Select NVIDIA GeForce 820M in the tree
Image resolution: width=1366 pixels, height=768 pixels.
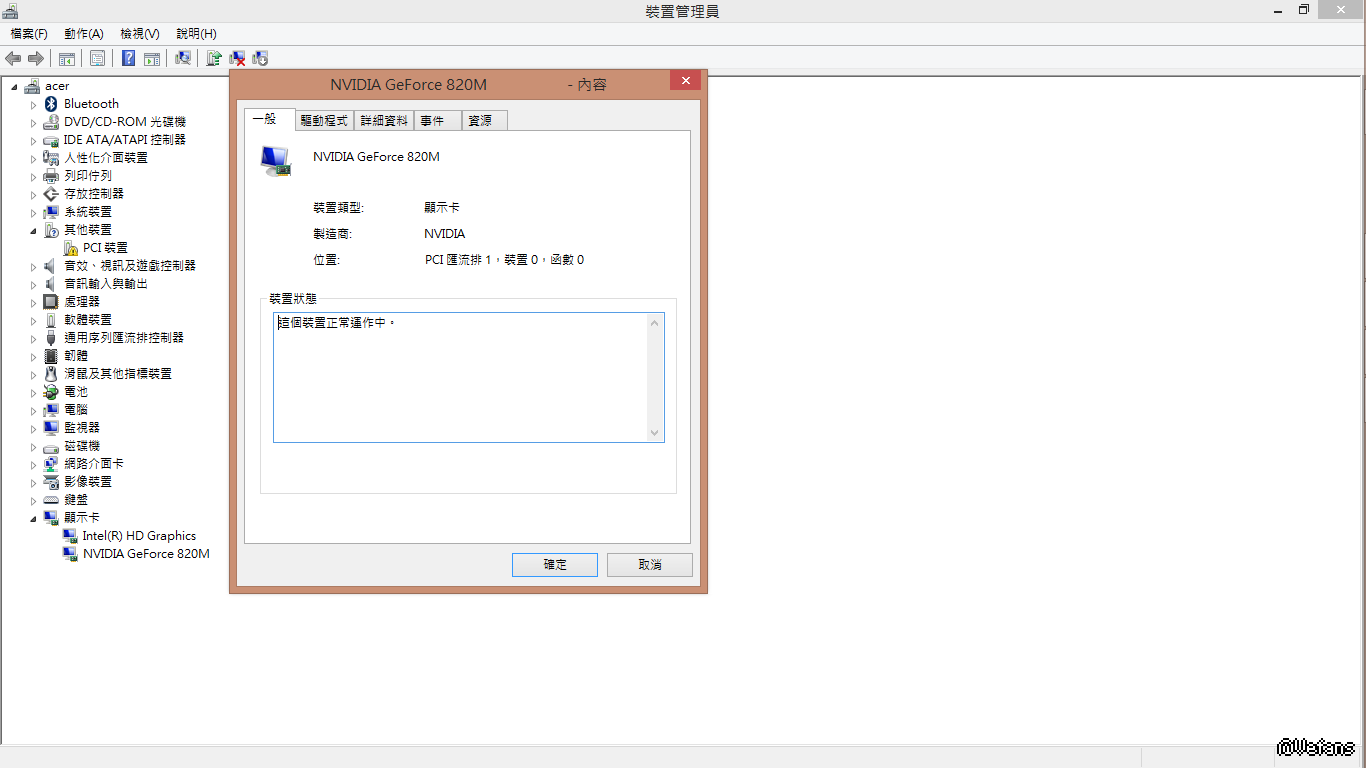(146, 554)
